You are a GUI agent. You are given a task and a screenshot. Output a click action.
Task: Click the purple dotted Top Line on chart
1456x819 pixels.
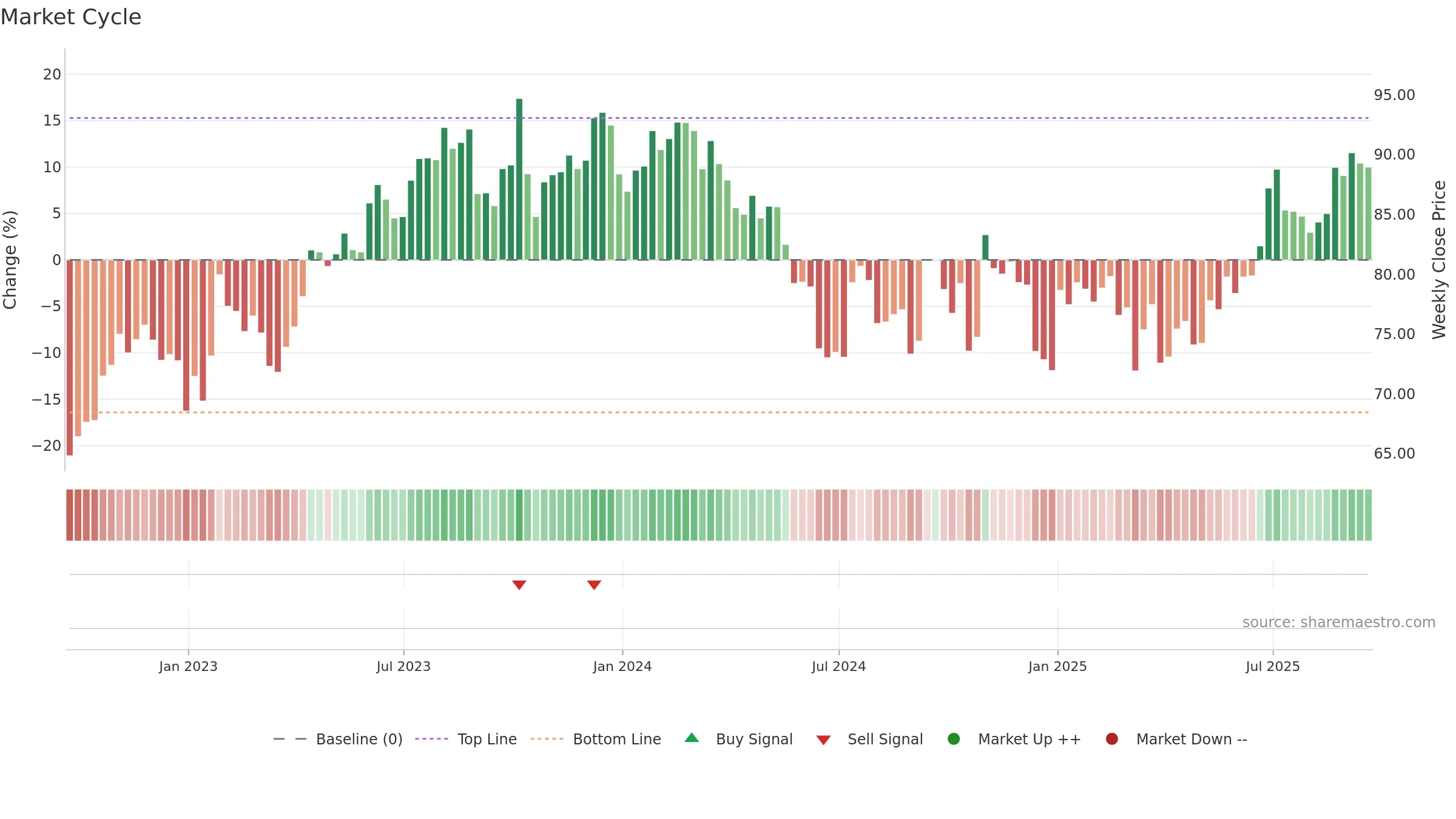click(x=719, y=118)
